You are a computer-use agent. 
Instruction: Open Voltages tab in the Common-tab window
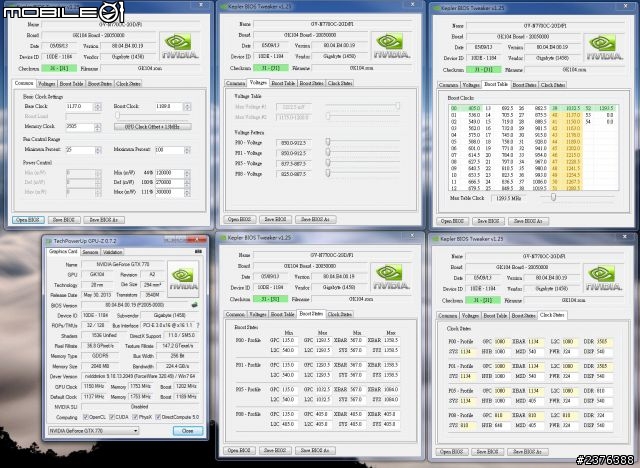(x=47, y=84)
